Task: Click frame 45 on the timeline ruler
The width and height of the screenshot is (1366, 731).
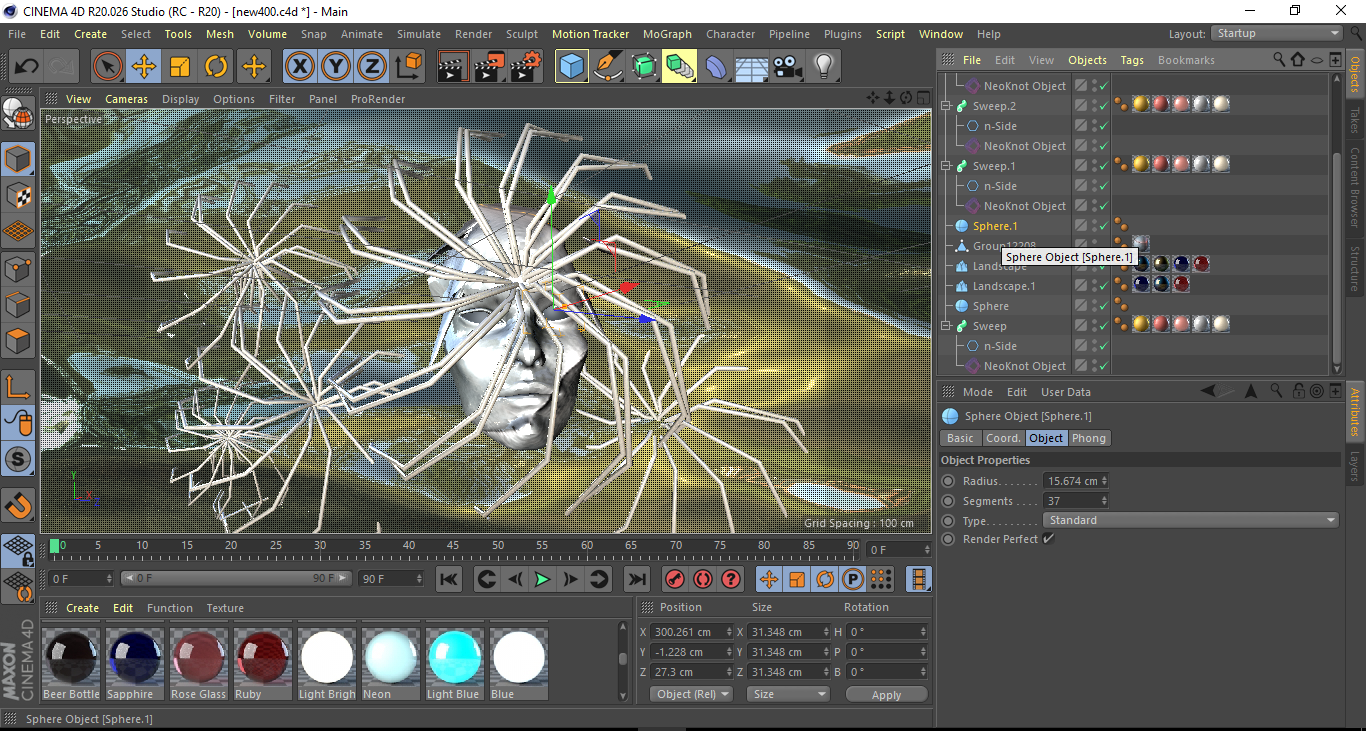Action: tap(453, 546)
